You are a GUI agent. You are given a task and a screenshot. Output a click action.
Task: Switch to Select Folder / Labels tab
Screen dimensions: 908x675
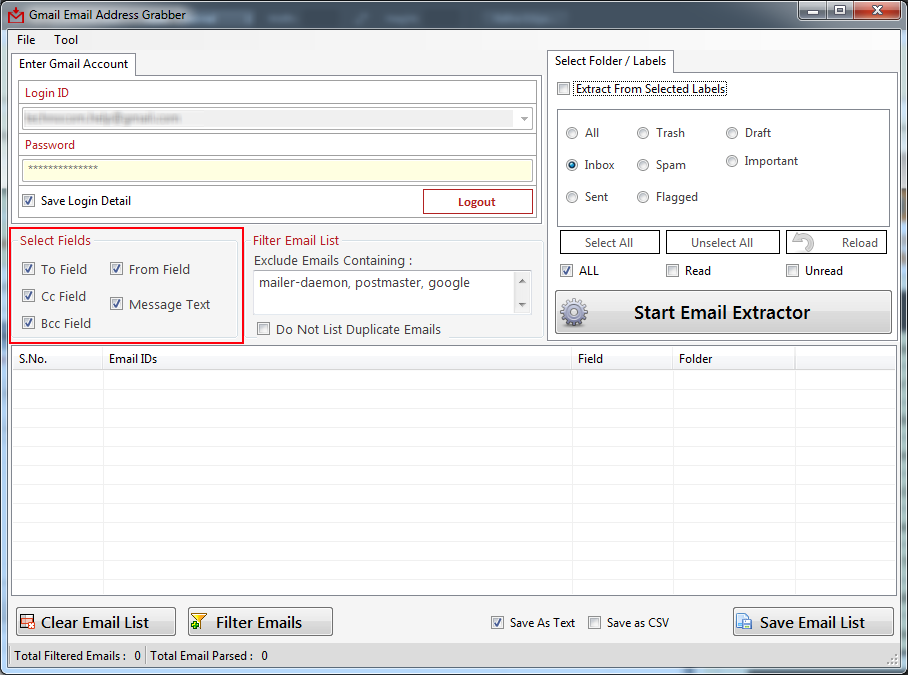tap(610, 61)
